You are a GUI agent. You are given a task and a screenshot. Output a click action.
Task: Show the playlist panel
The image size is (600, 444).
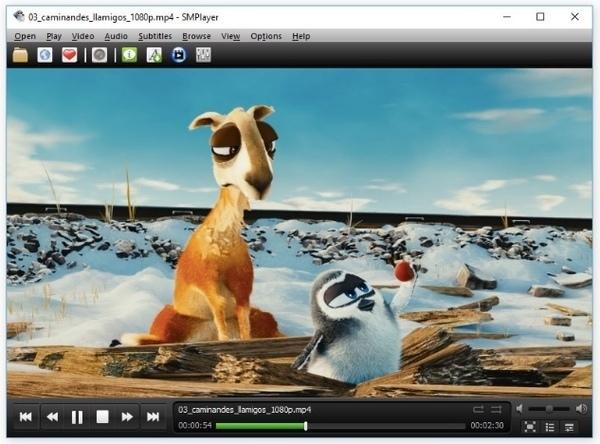pyautogui.click(x=550, y=426)
